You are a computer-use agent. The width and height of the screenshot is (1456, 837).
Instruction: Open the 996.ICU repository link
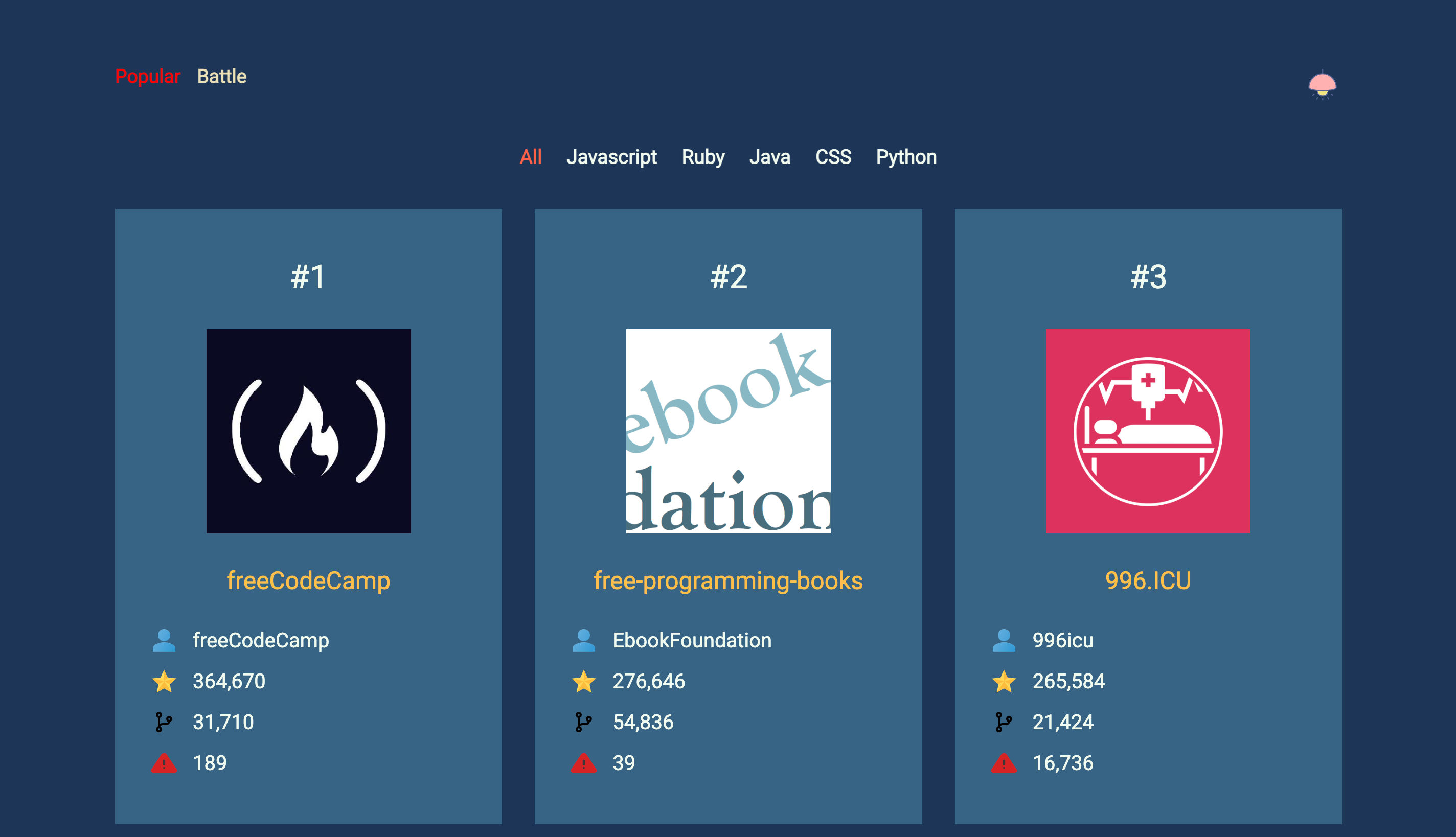1148,582
